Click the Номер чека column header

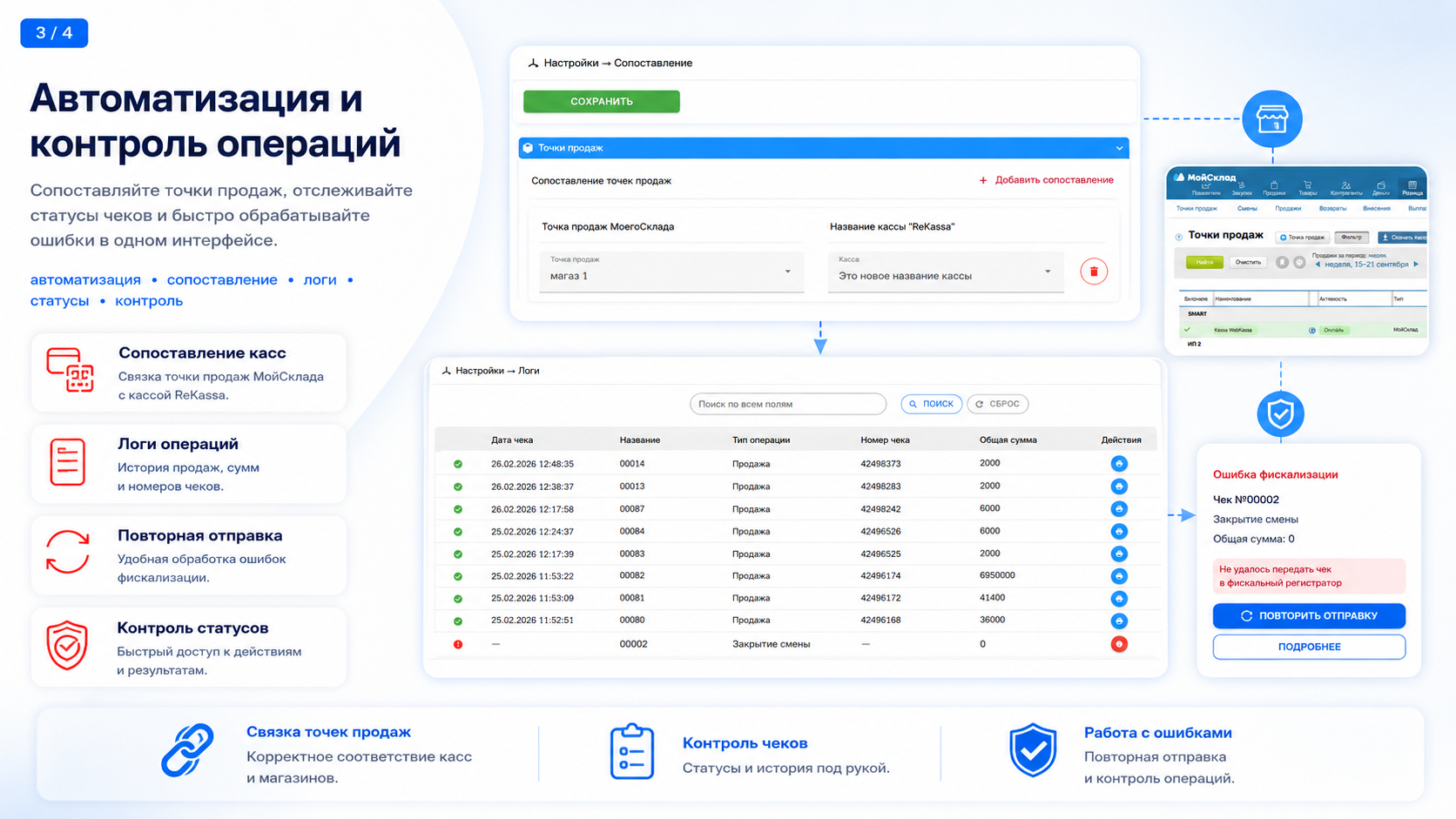(885, 440)
